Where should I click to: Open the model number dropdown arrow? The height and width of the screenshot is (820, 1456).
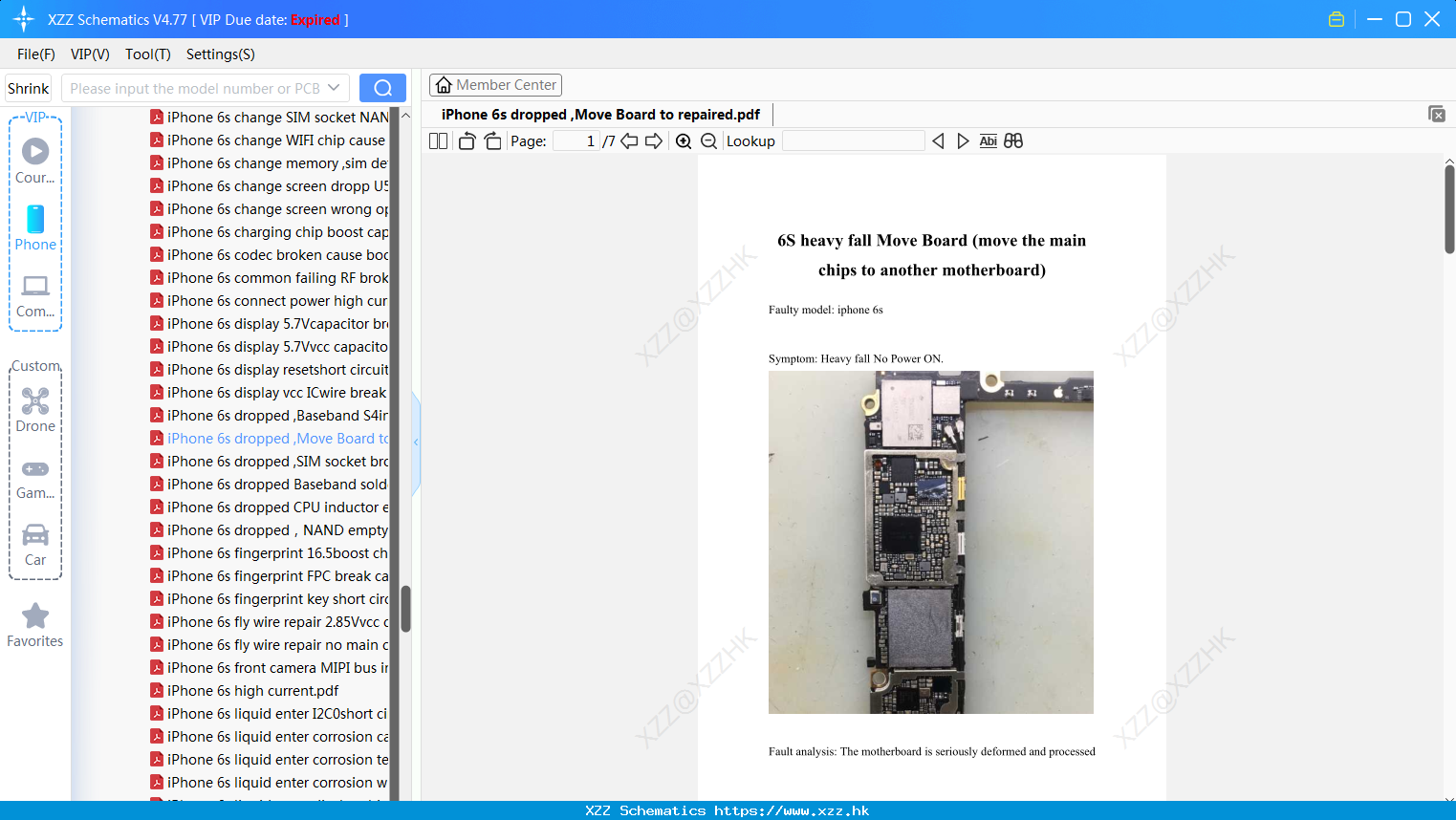click(x=334, y=88)
